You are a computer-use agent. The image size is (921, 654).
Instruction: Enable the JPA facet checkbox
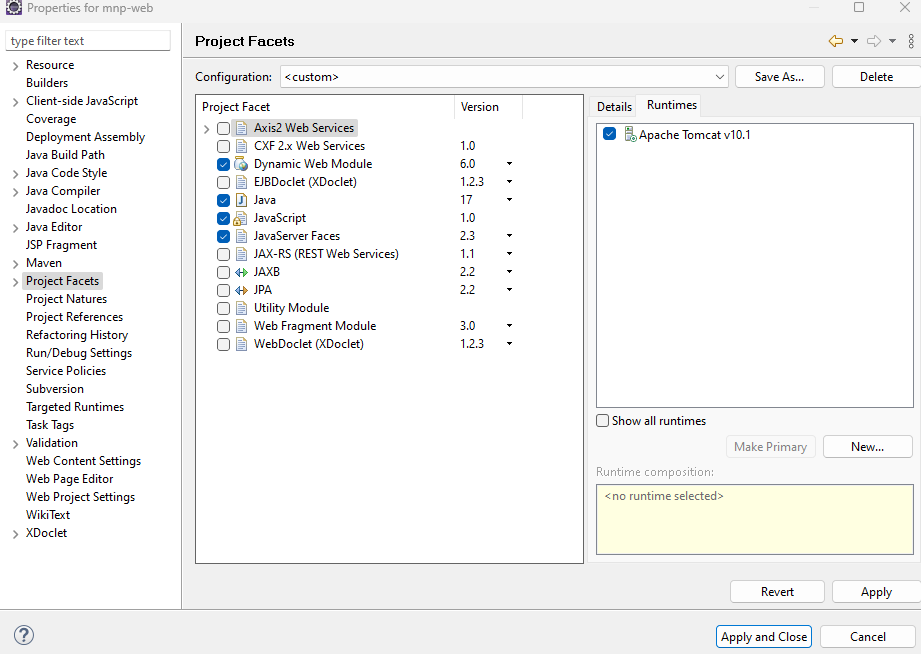[223, 290]
